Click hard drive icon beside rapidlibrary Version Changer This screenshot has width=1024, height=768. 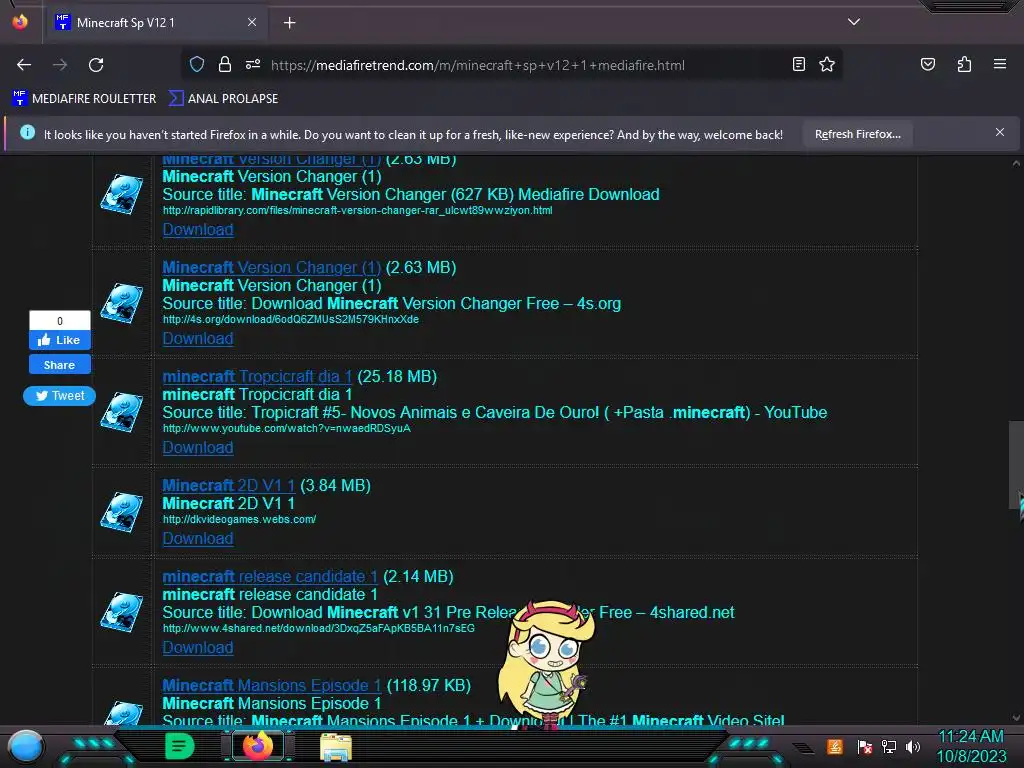[x=121, y=193]
